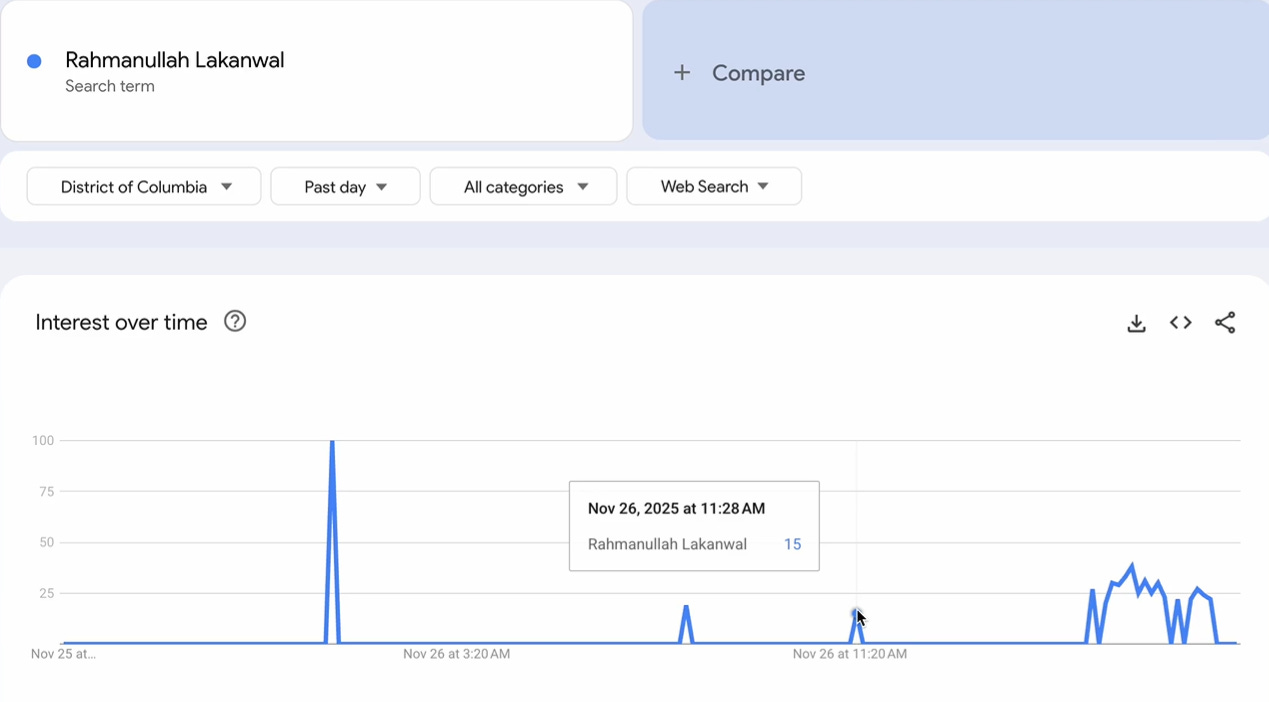1269x702 pixels.
Task: Click the blue dot beside Rahmanullah Lakanwal
Action: point(34,61)
